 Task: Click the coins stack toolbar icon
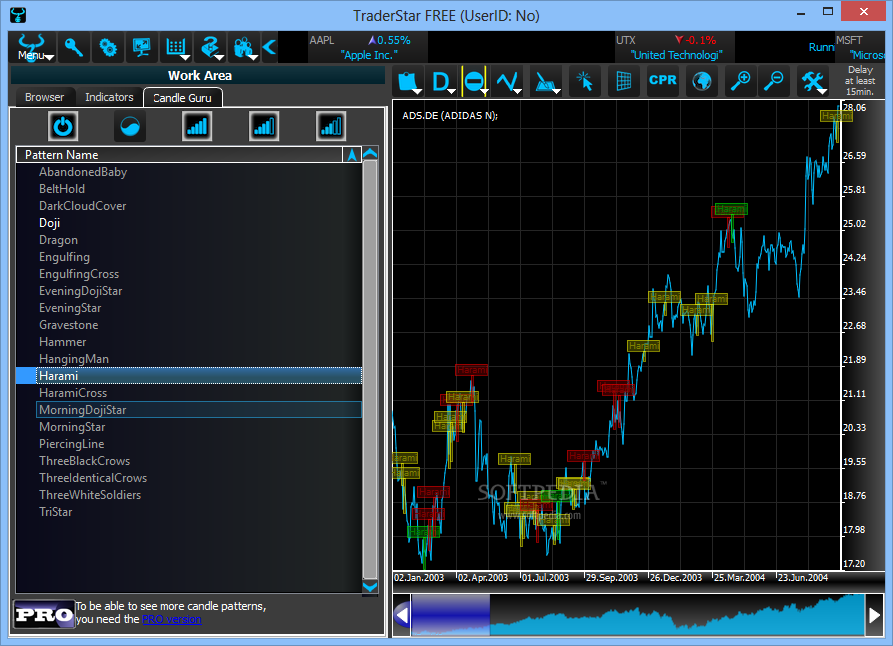coord(210,47)
